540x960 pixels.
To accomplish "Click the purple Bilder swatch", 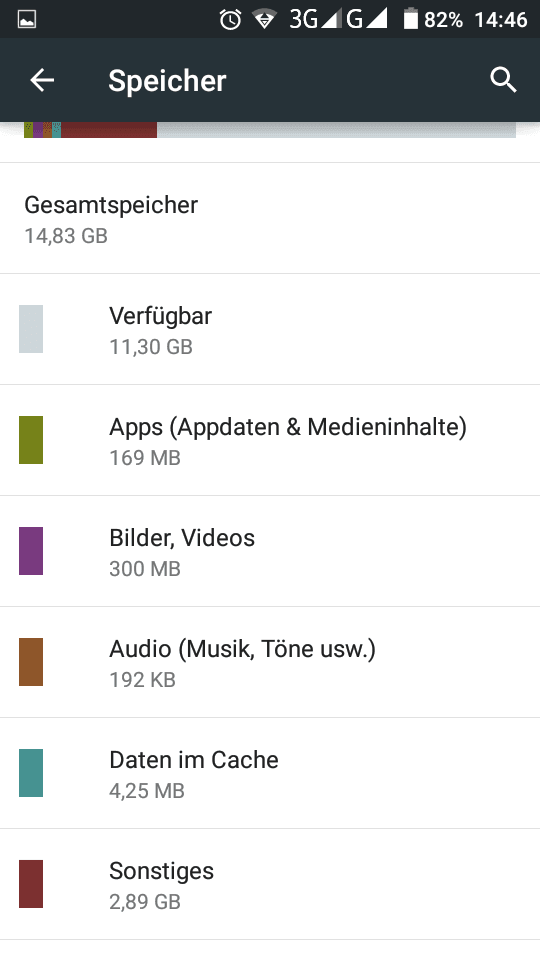I will pos(31,551).
